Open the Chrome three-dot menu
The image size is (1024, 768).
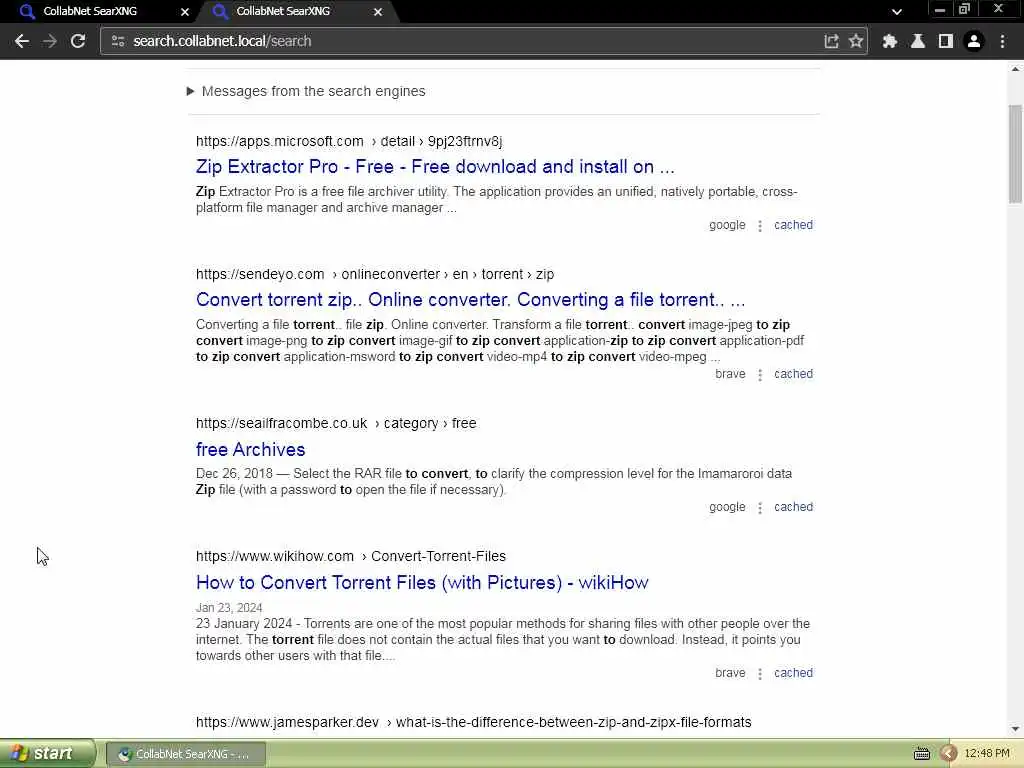[x=1002, y=41]
